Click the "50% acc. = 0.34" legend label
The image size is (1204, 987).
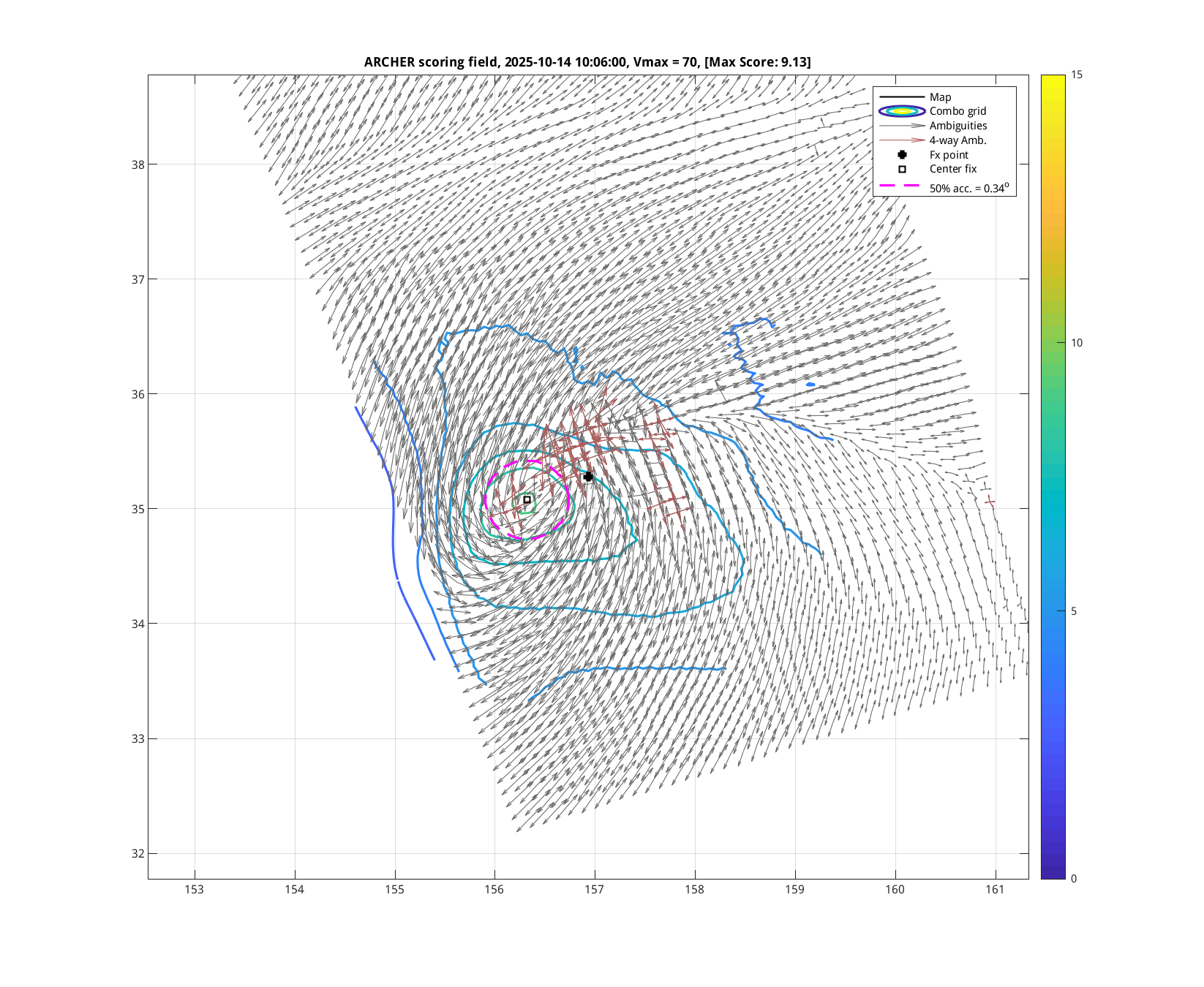(968, 188)
